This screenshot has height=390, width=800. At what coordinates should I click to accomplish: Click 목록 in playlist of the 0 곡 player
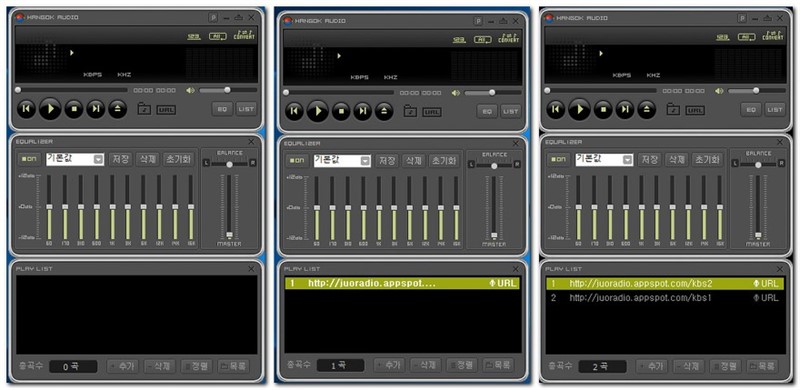(234, 366)
